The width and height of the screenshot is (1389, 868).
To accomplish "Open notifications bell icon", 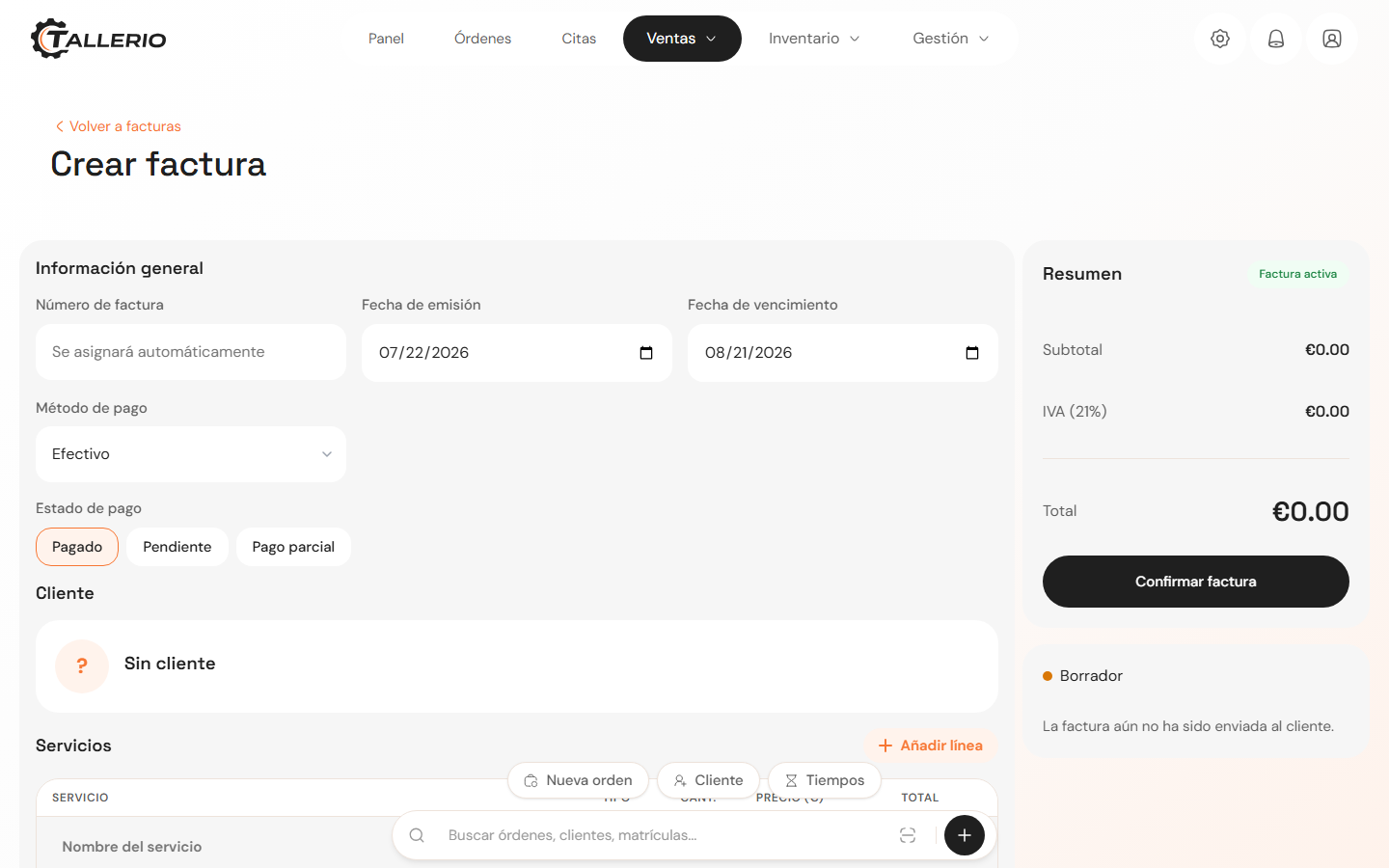I will [x=1276, y=39].
